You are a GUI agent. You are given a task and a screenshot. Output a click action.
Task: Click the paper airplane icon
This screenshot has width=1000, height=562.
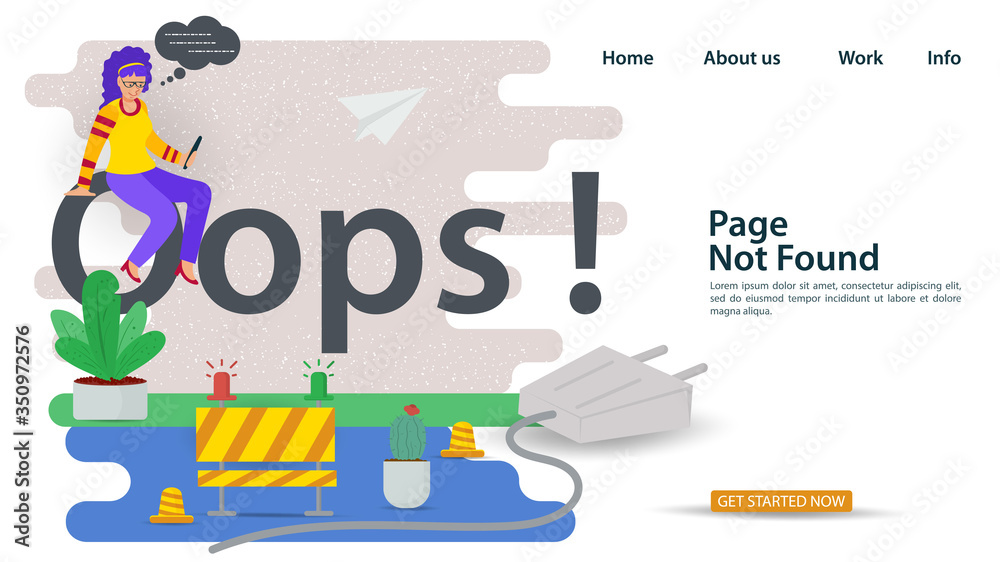point(381,115)
